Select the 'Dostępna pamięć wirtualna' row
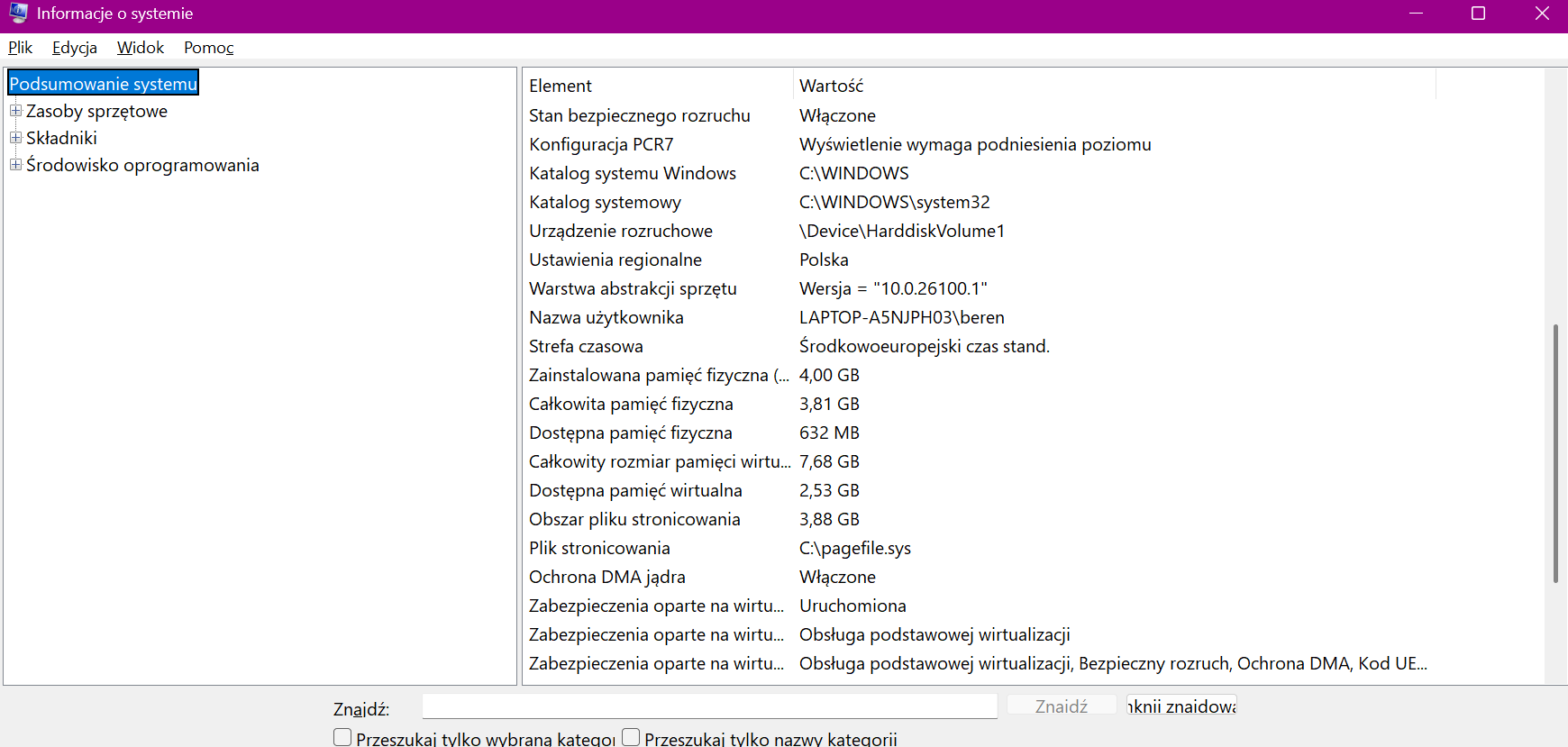Viewport: 1568px width, 747px height. 980,490
